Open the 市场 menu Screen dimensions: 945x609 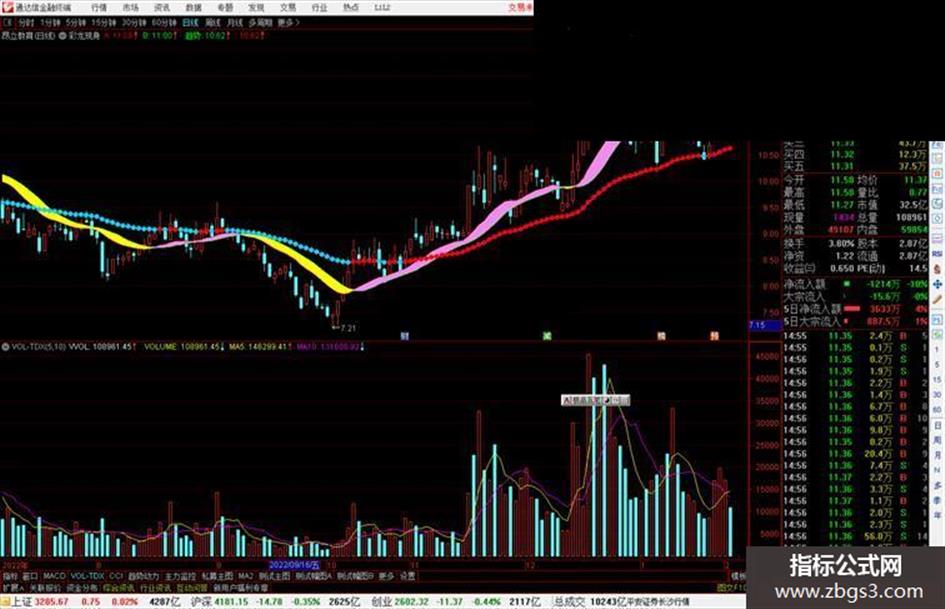point(130,7)
